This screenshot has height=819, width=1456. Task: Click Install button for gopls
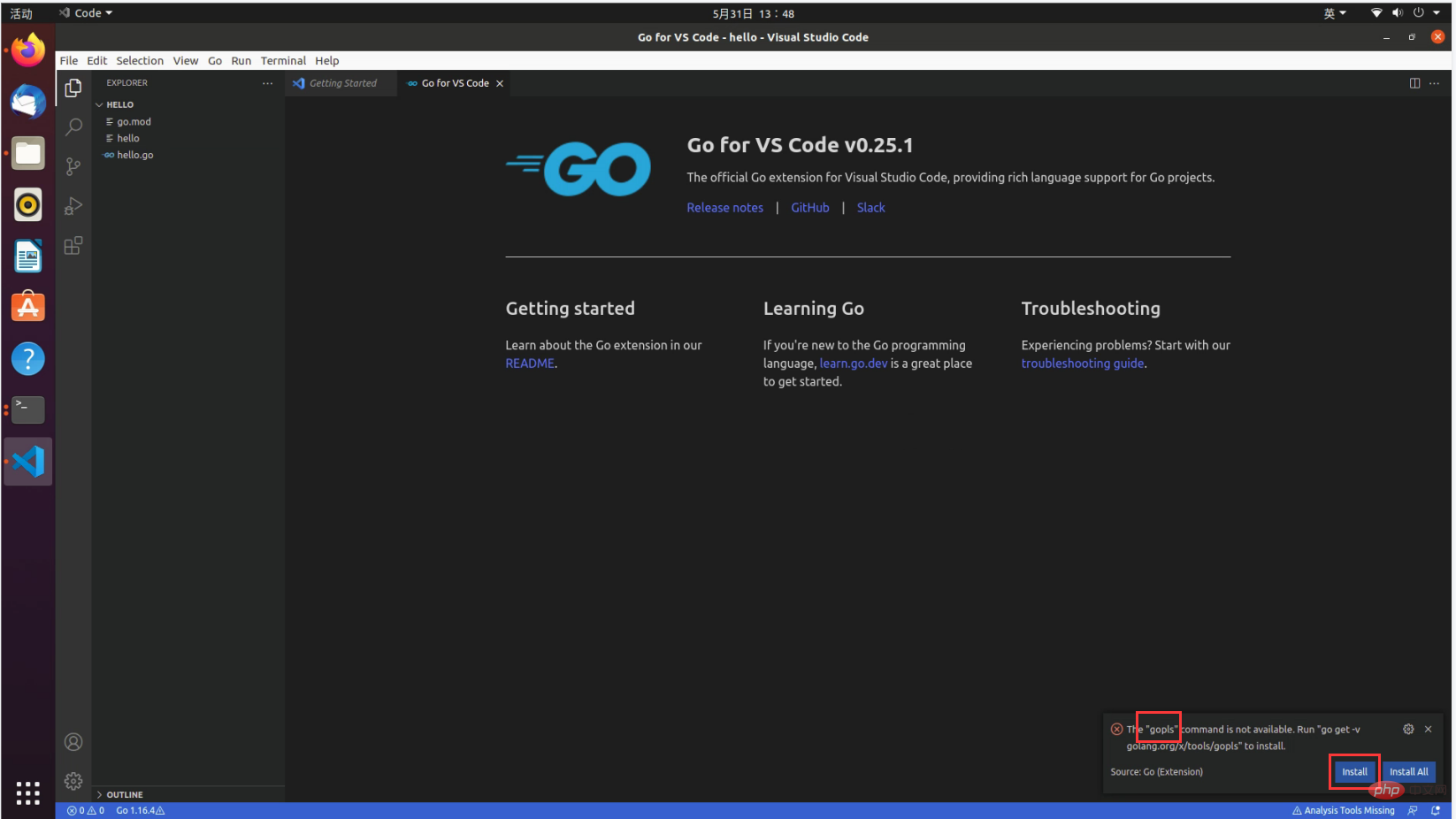pyautogui.click(x=1354, y=772)
